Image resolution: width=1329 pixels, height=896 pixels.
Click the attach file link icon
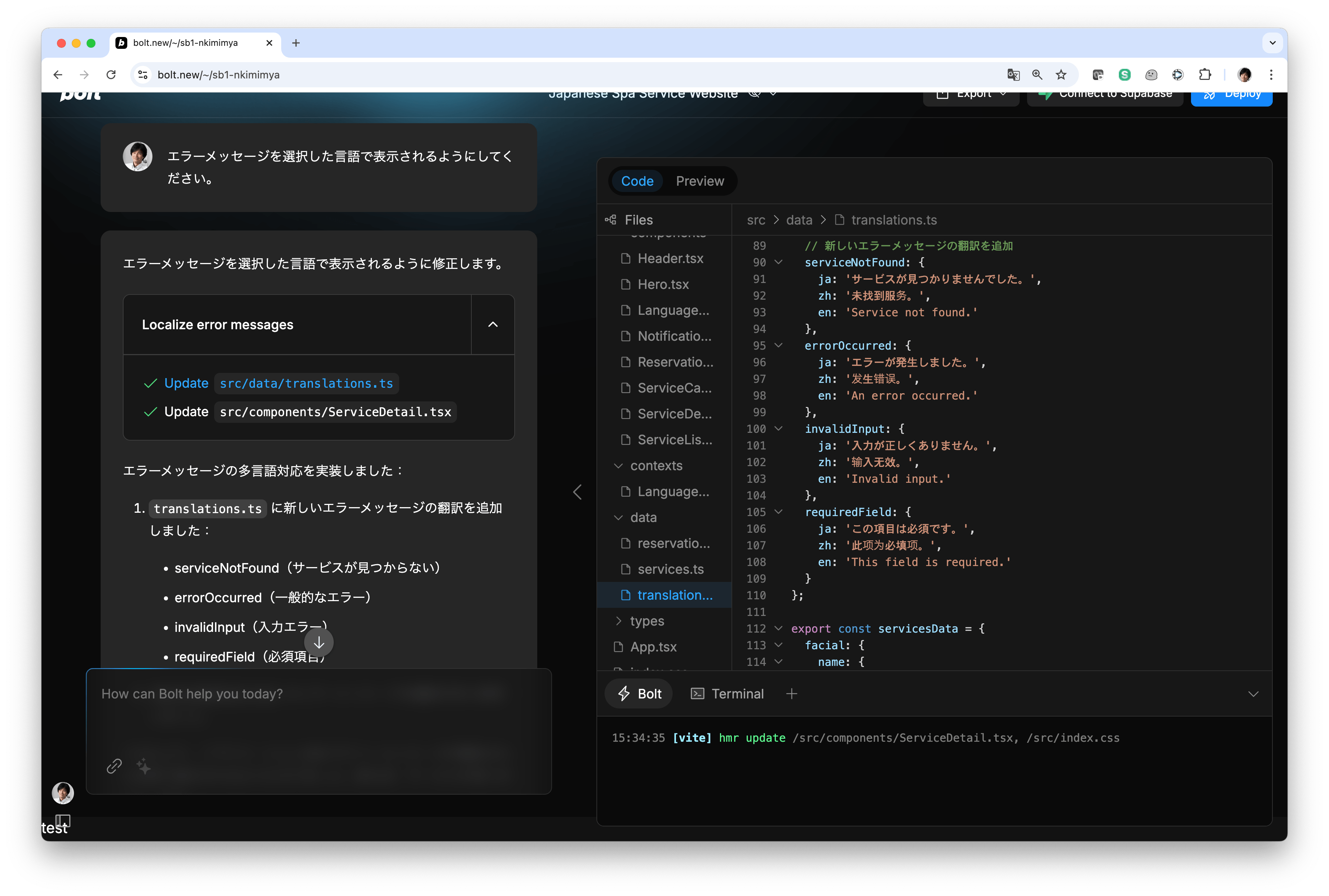pos(114,766)
